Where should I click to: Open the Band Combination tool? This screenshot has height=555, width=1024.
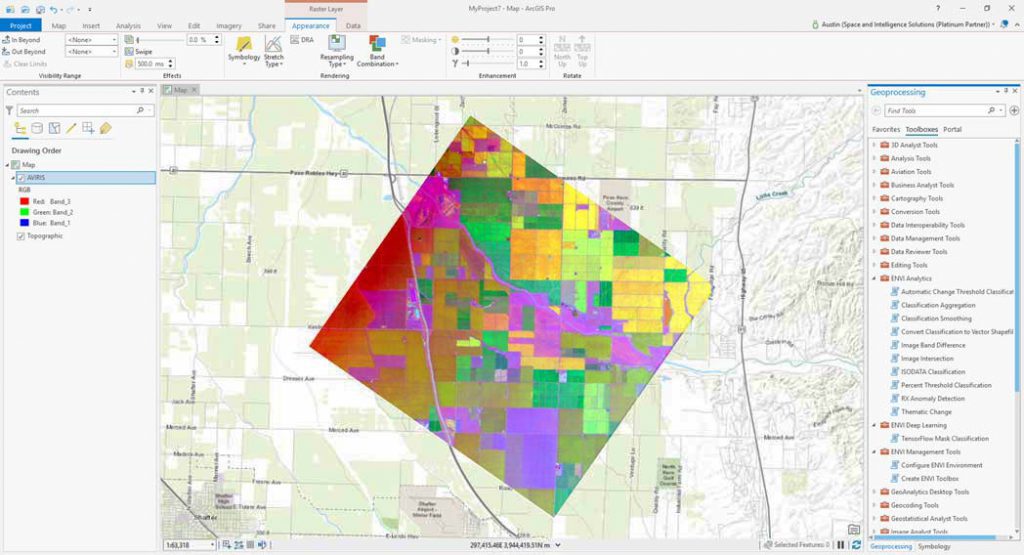pos(377,51)
